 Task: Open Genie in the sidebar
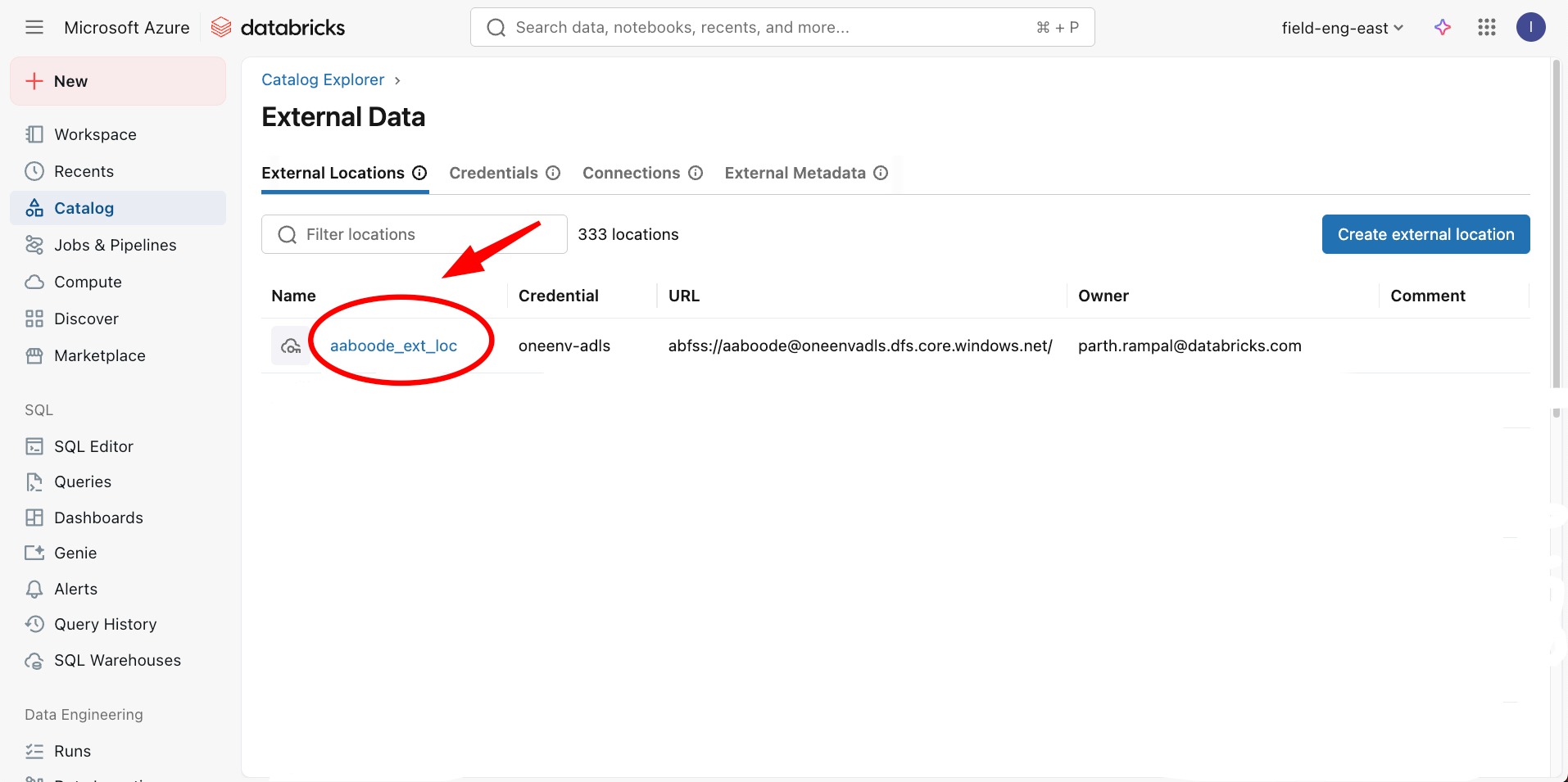tap(75, 553)
